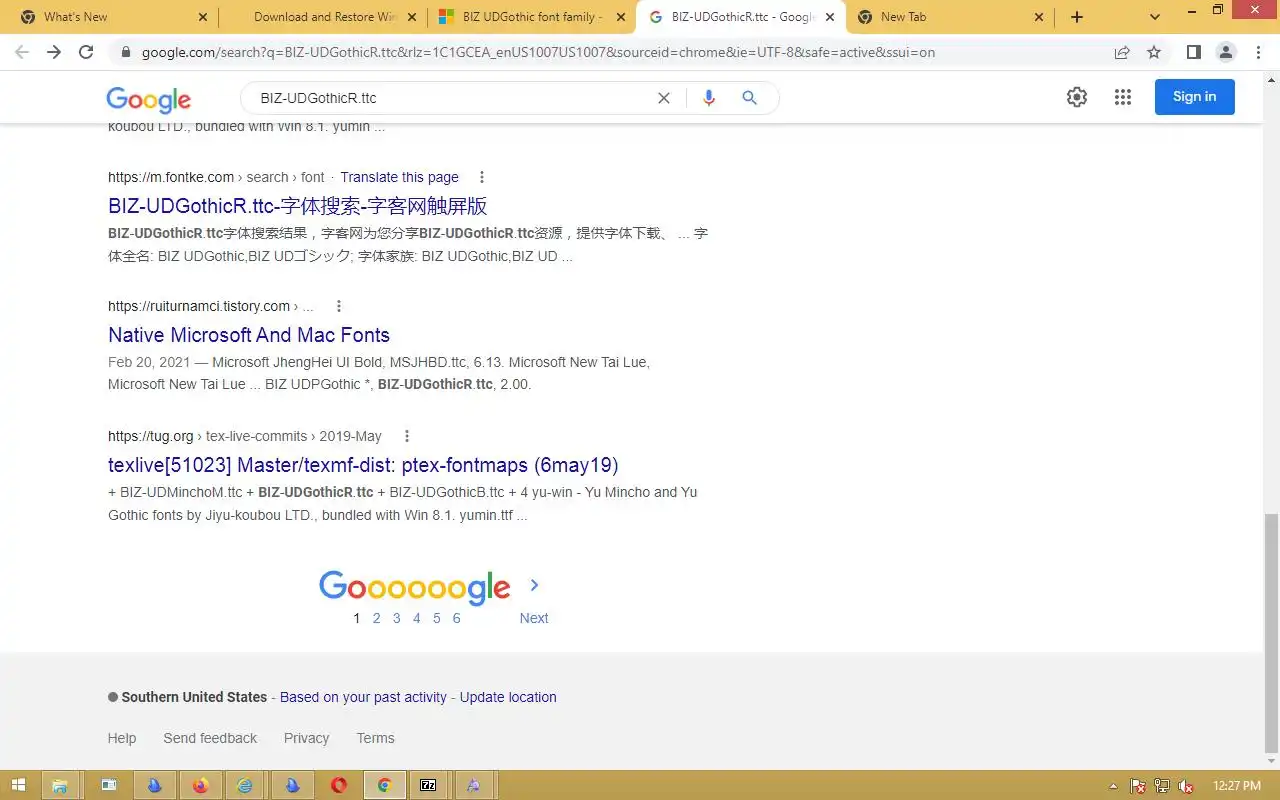Go to results page 6
1280x800 pixels.
point(456,618)
